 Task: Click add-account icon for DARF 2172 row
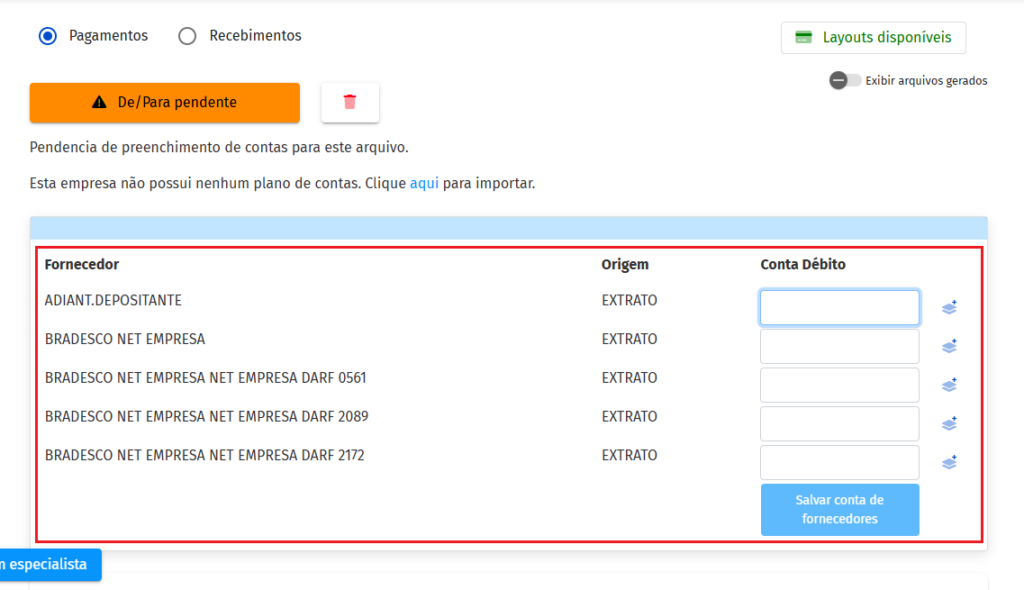pos(949,462)
